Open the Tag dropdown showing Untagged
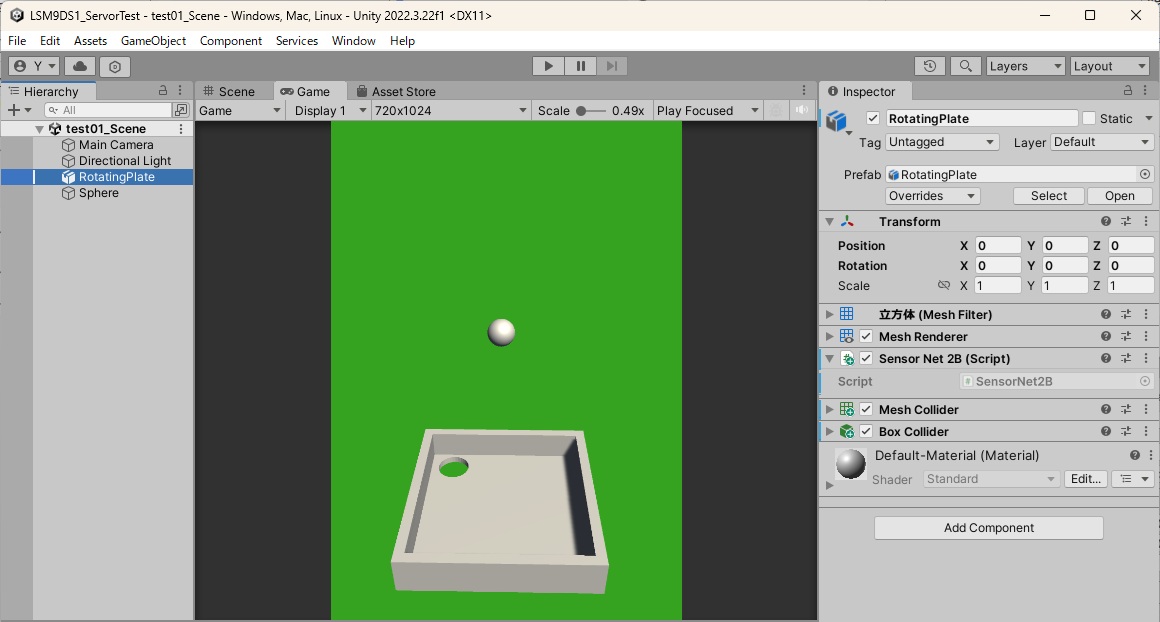The image size is (1160, 622). [942, 142]
